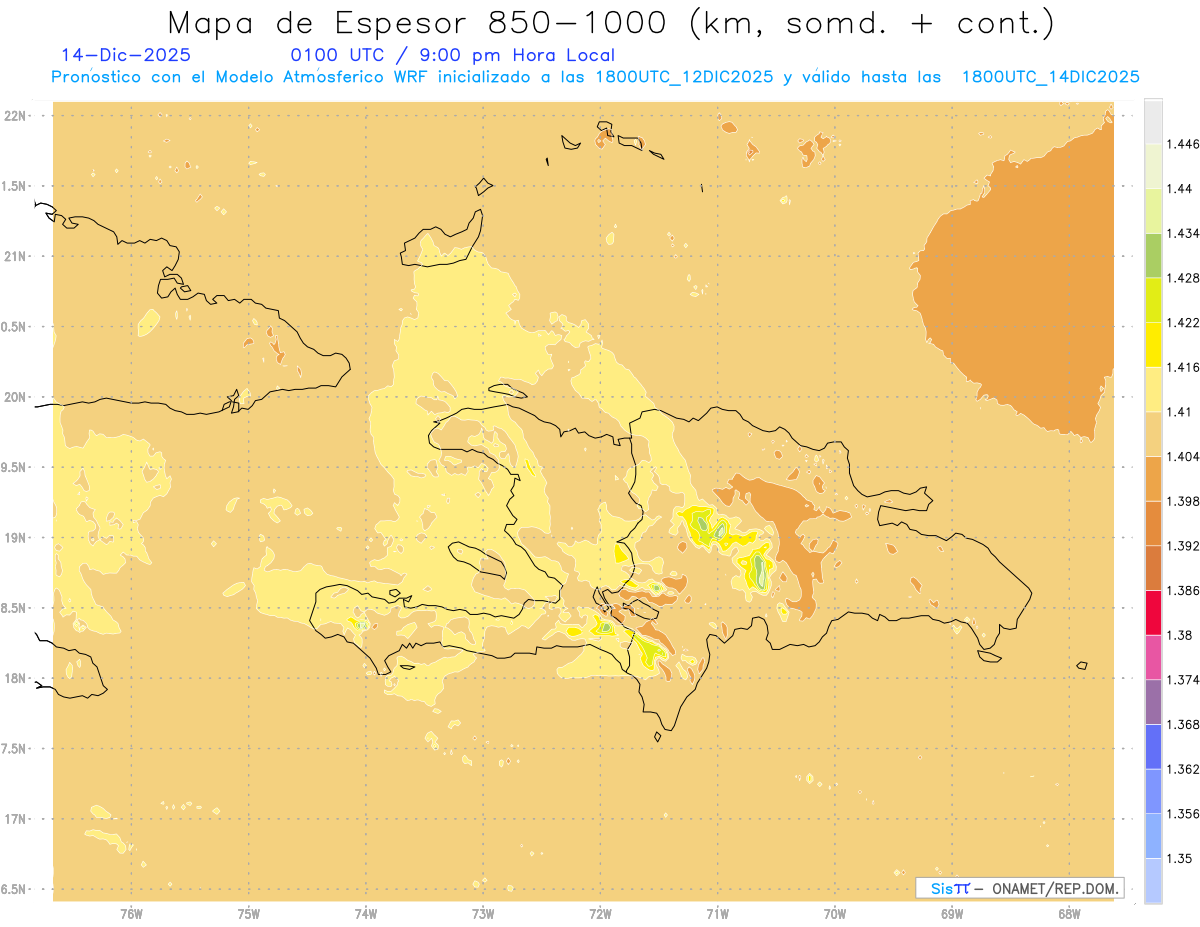Click the legend value '1.446'
The width and height of the screenshot is (1200, 927).
pos(1183,144)
